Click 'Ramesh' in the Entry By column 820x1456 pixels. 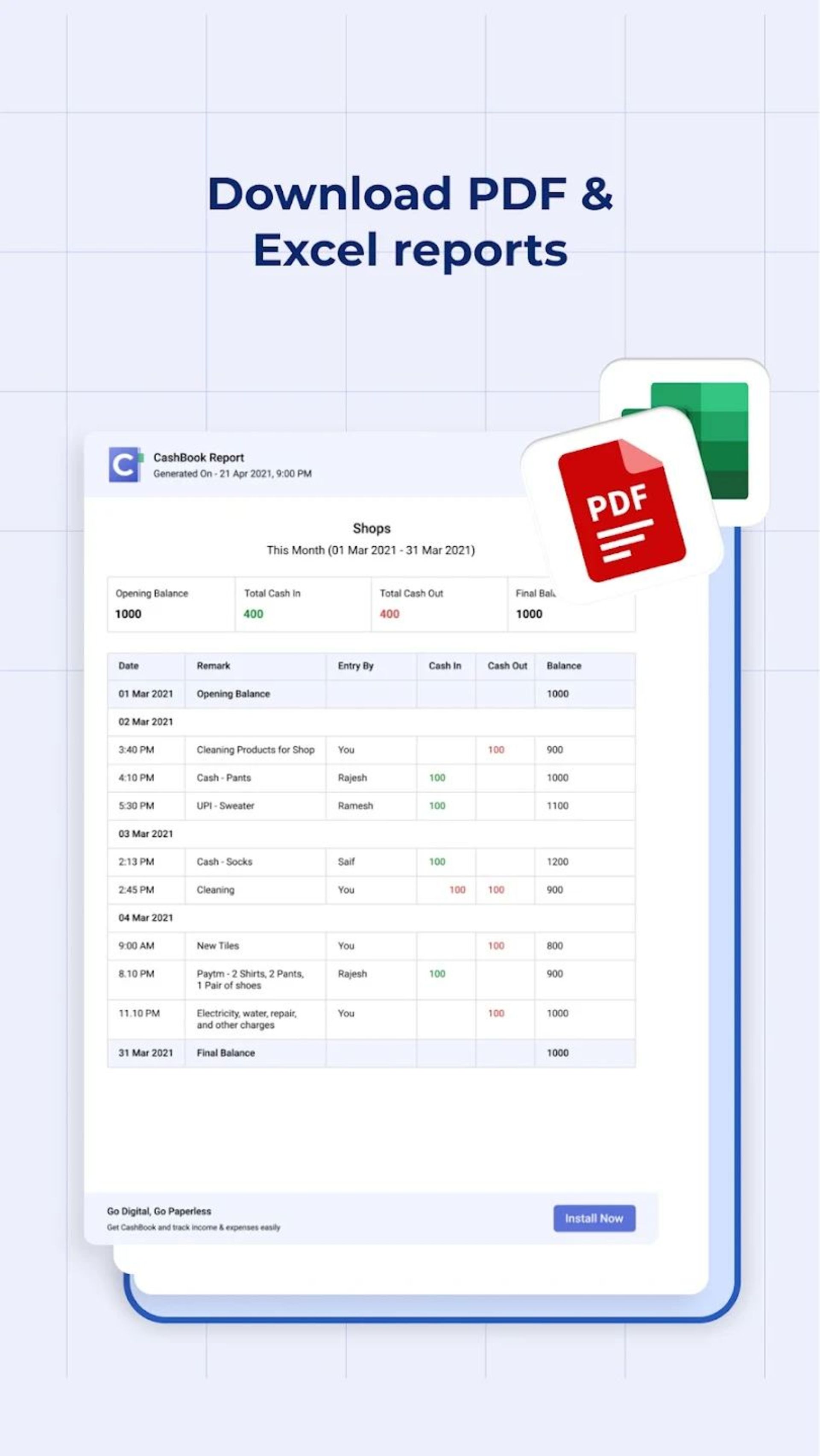[x=355, y=806]
